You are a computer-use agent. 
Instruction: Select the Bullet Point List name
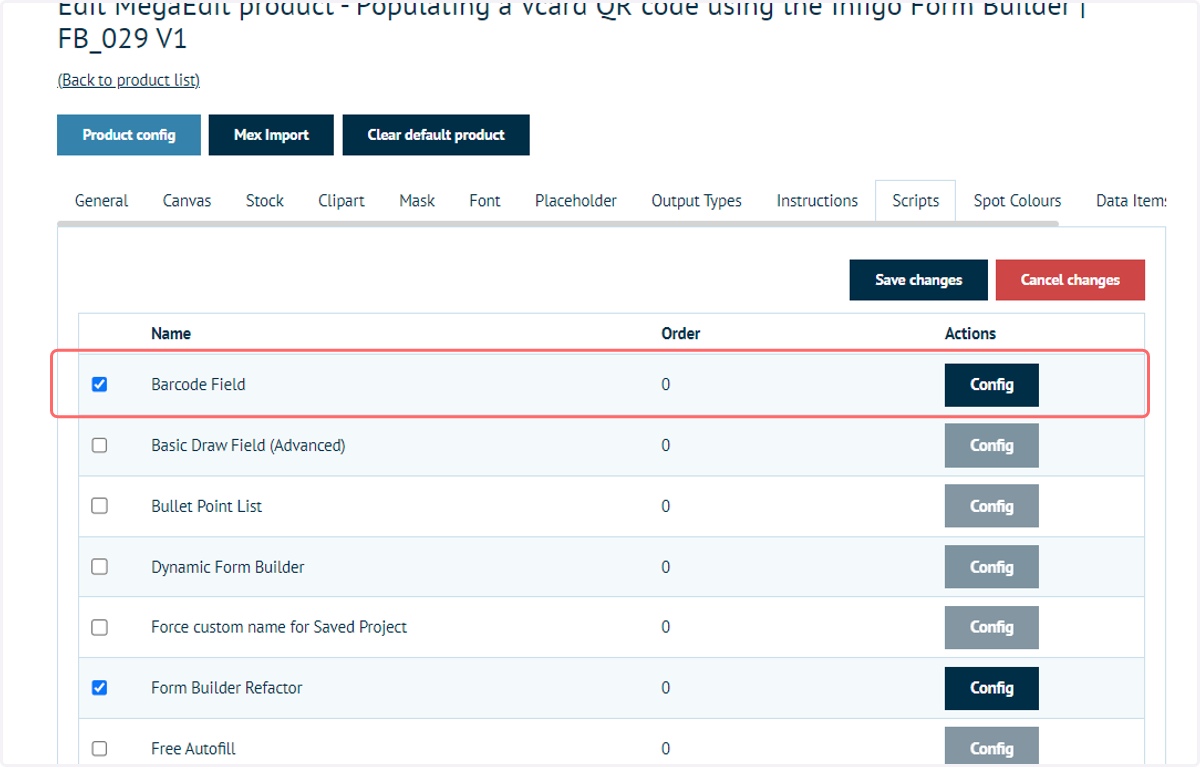[x=206, y=506]
